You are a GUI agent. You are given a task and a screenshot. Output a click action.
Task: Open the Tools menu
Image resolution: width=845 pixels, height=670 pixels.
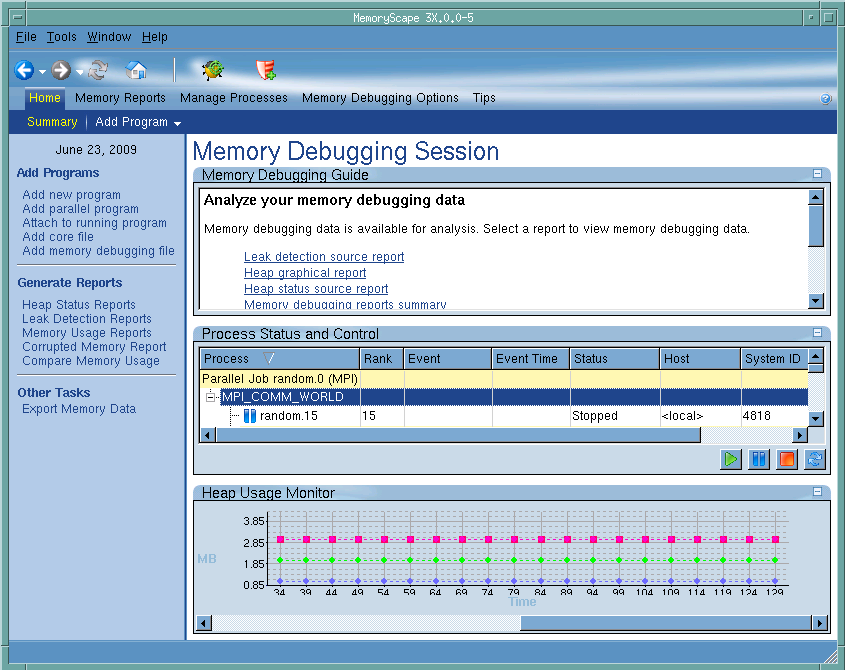coord(61,37)
